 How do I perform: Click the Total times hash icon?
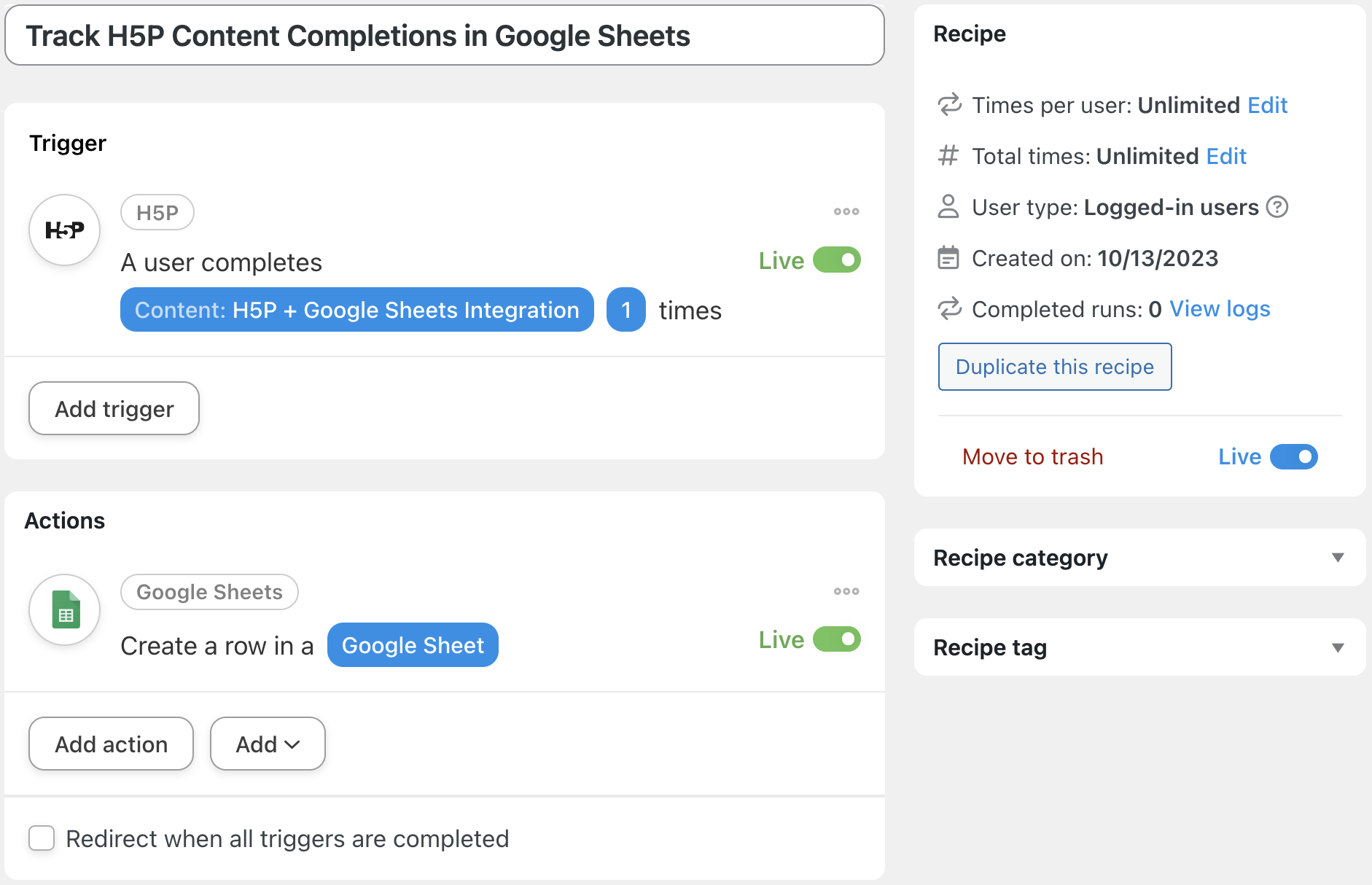coord(948,156)
